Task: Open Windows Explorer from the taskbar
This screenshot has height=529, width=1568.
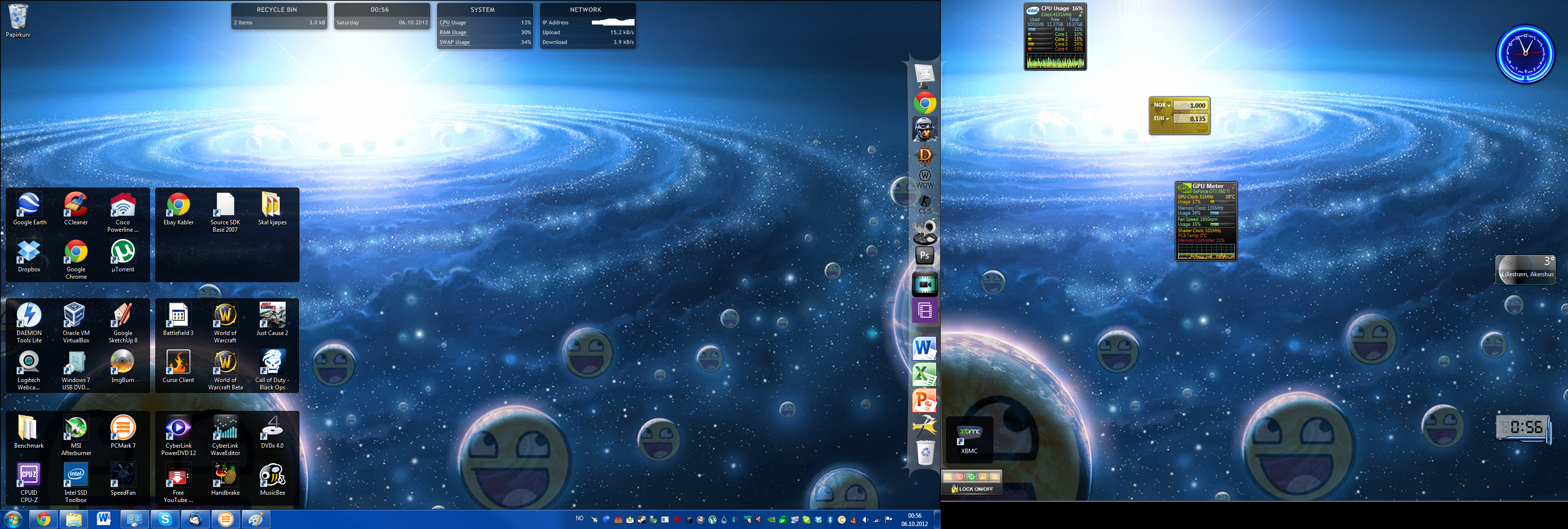Action: (x=73, y=519)
